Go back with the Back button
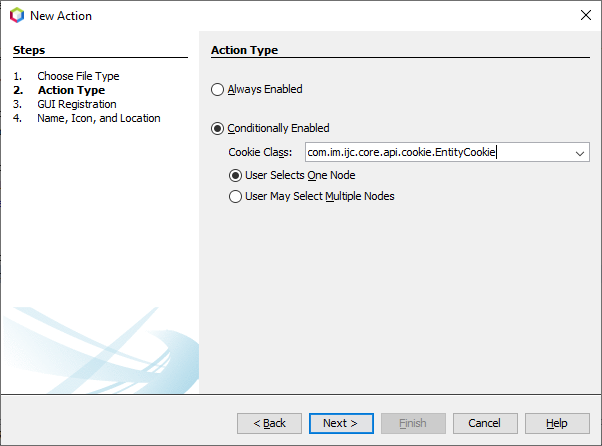This screenshot has width=602, height=446. click(269, 423)
